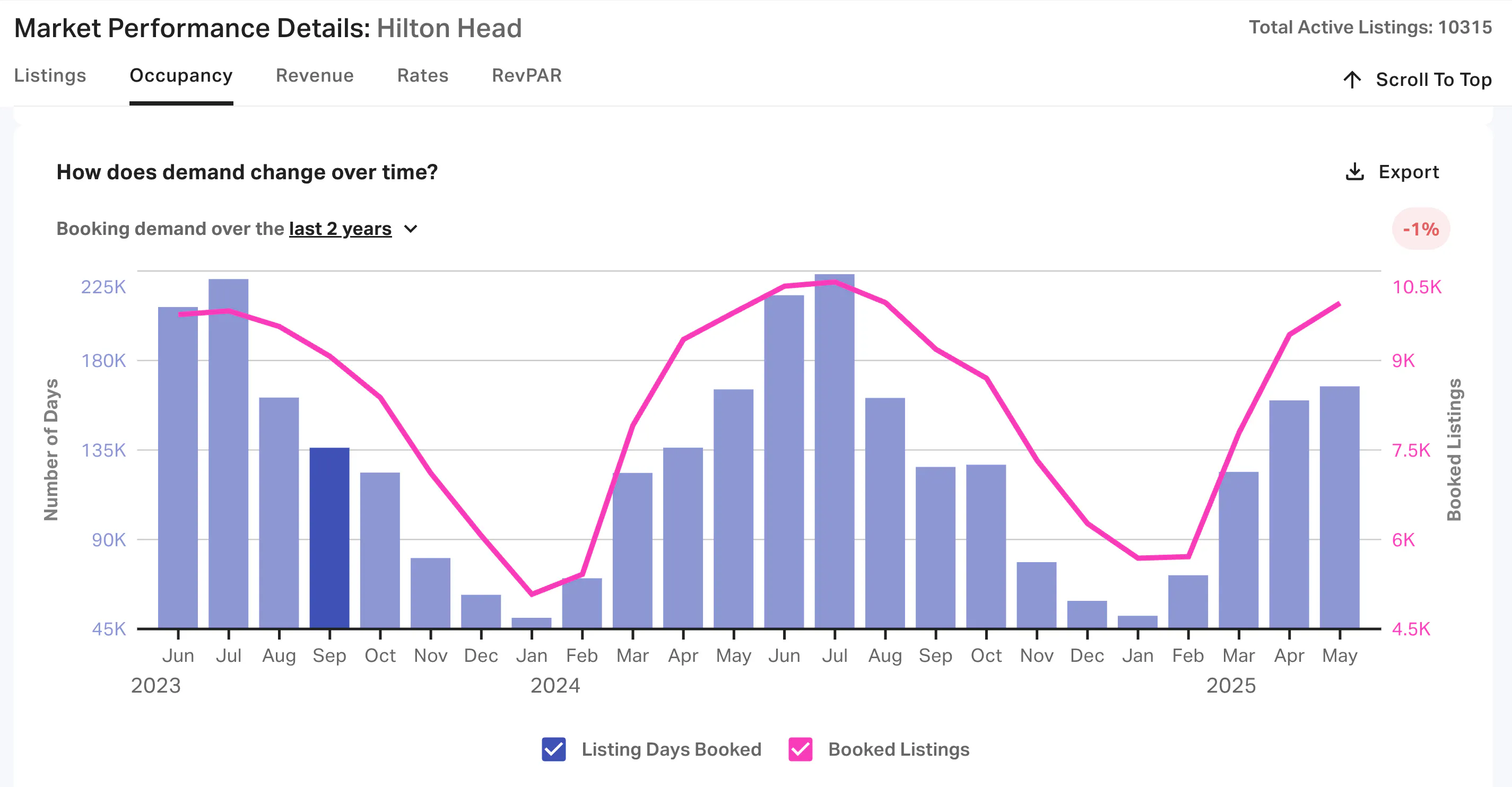Click the 2024 year label under the axis
Screen dimensions: 1512x787
[x=555, y=685]
